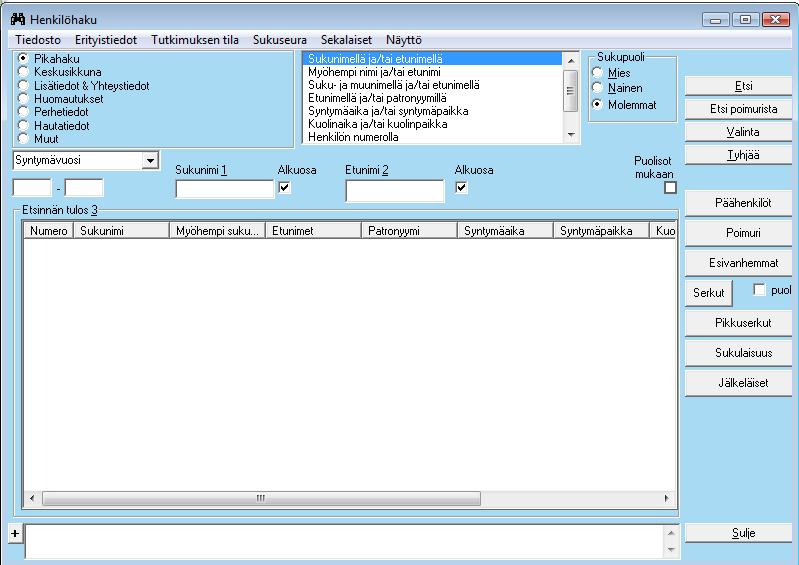Select the Keskusikkuna radio button
The height and width of the screenshot is (565, 799).
[x=23, y=71]
